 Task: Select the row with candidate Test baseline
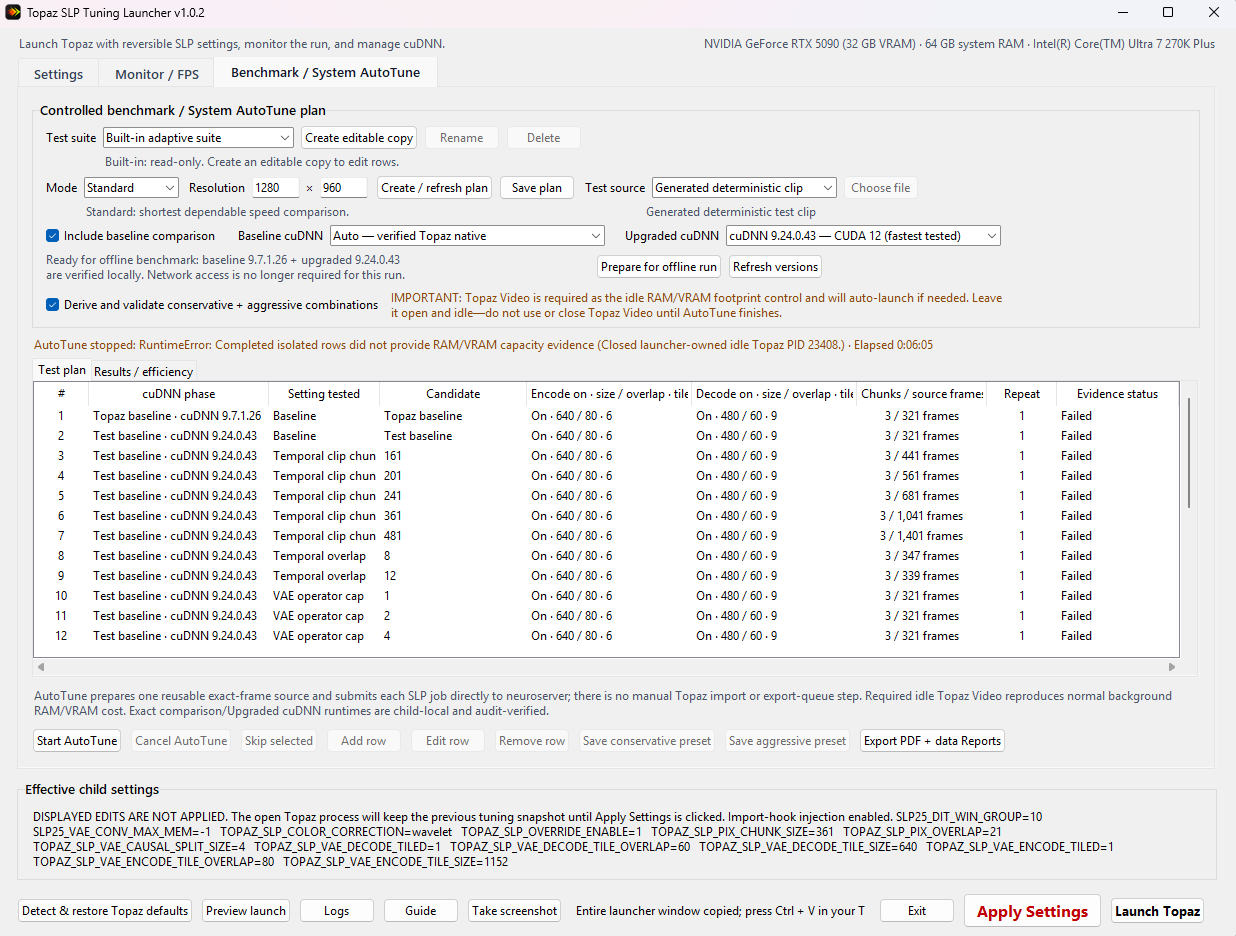[607, 436]
